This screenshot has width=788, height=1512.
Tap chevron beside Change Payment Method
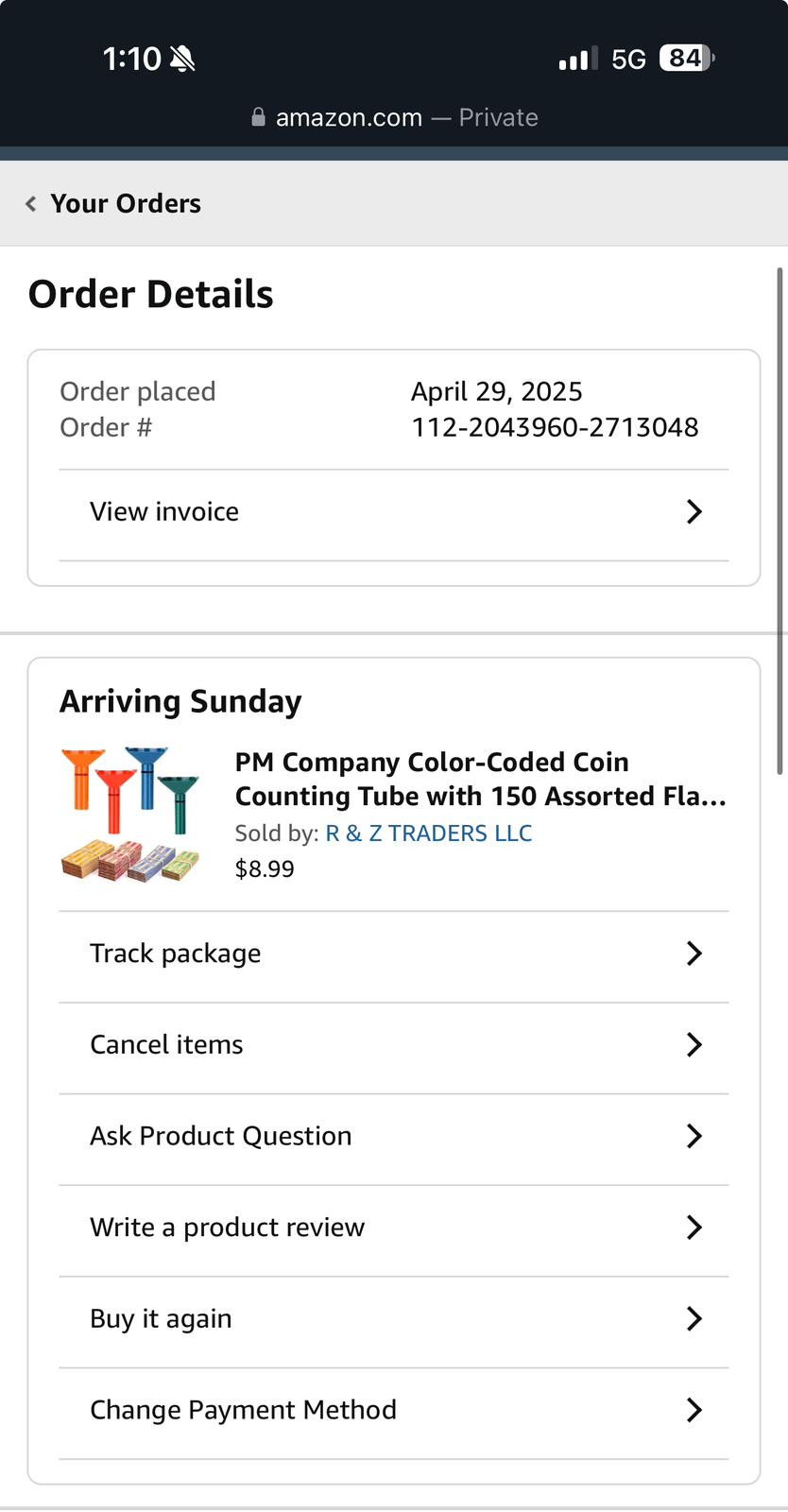click(x=694, y=1410)
